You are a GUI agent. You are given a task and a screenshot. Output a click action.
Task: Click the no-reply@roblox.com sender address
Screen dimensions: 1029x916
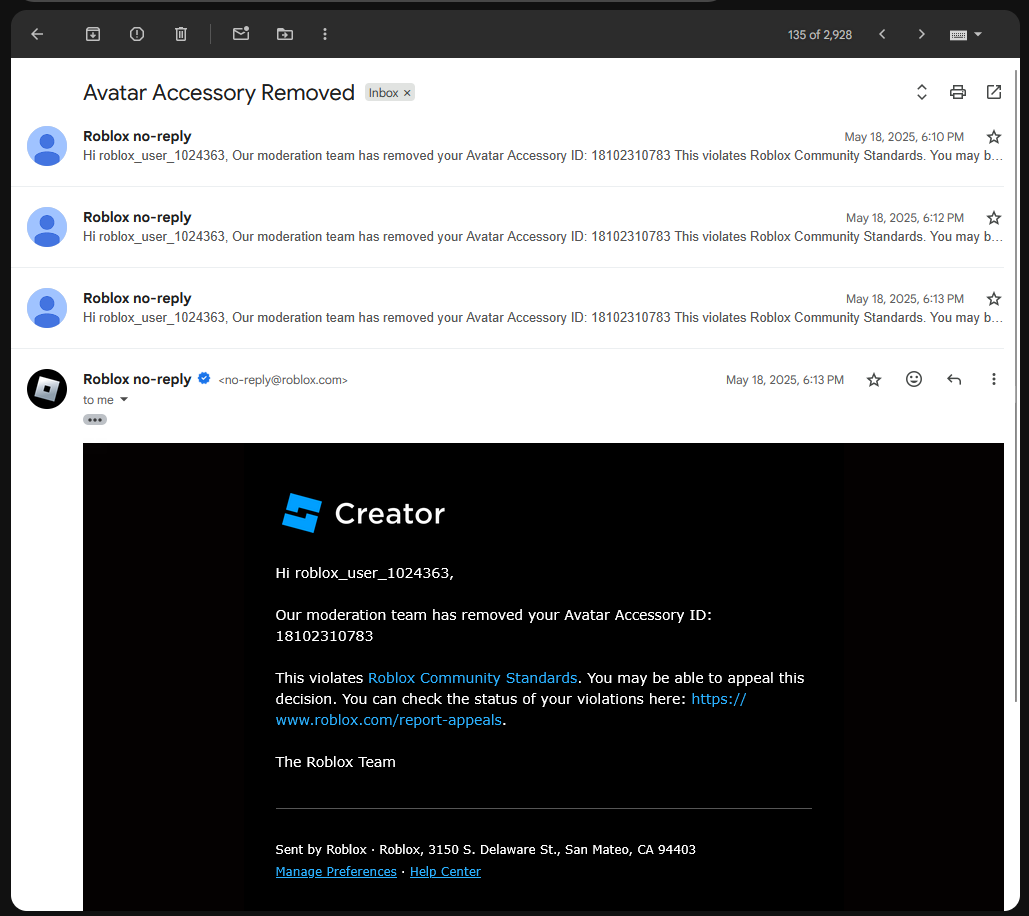tap(283, 380)
